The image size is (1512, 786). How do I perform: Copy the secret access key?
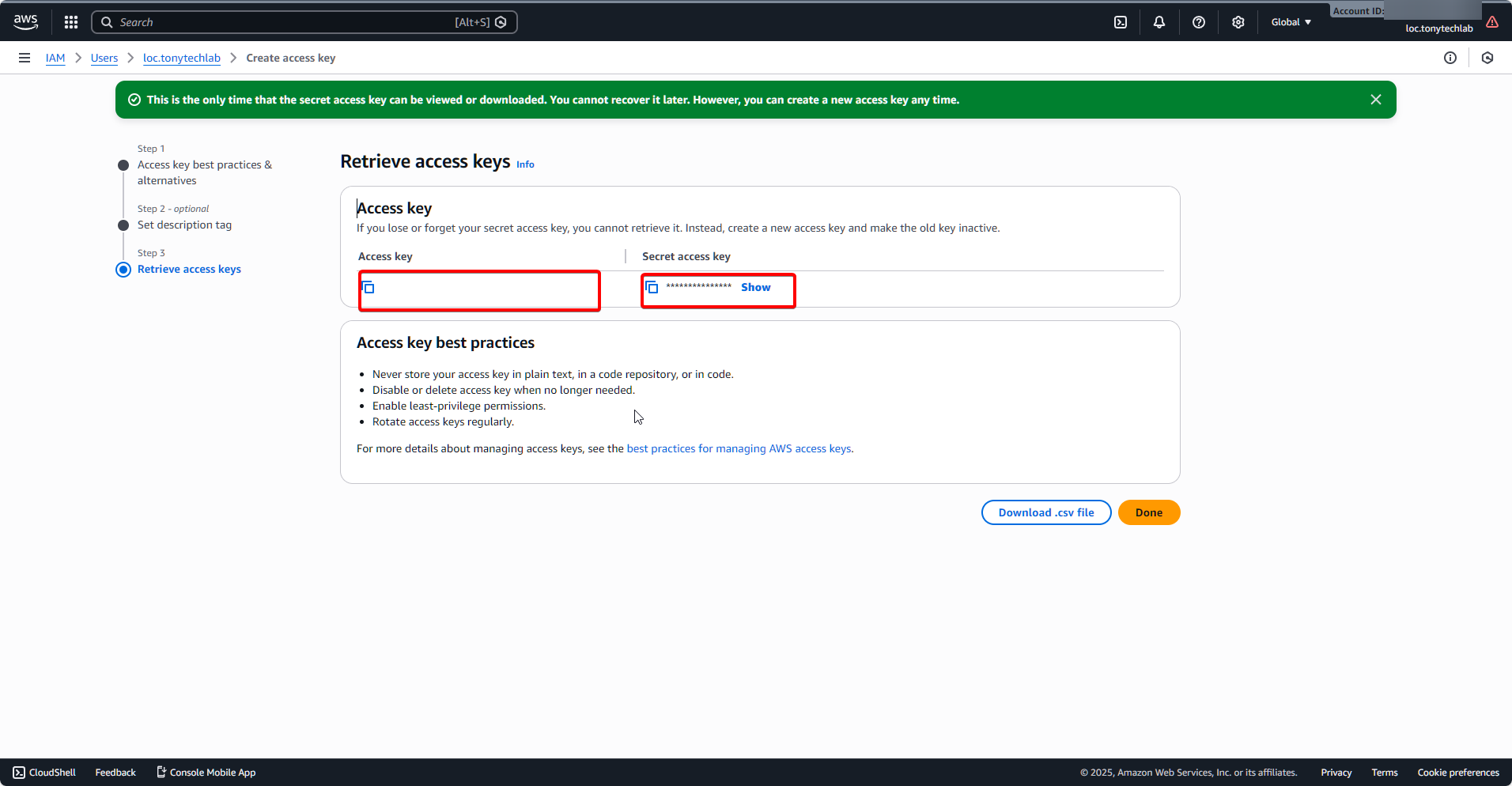coord(652,287)
